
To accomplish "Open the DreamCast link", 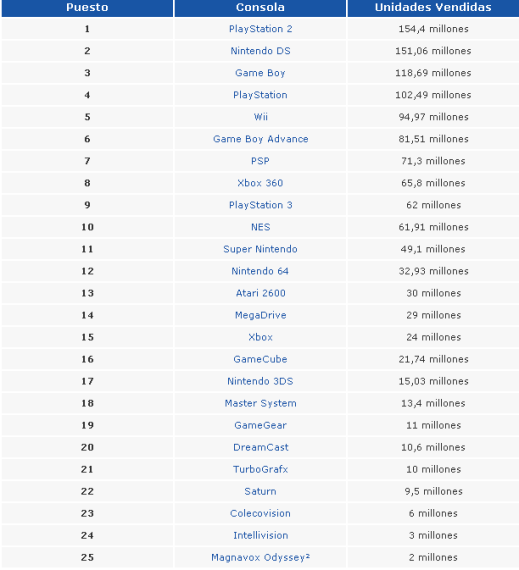I will [261, 447].
